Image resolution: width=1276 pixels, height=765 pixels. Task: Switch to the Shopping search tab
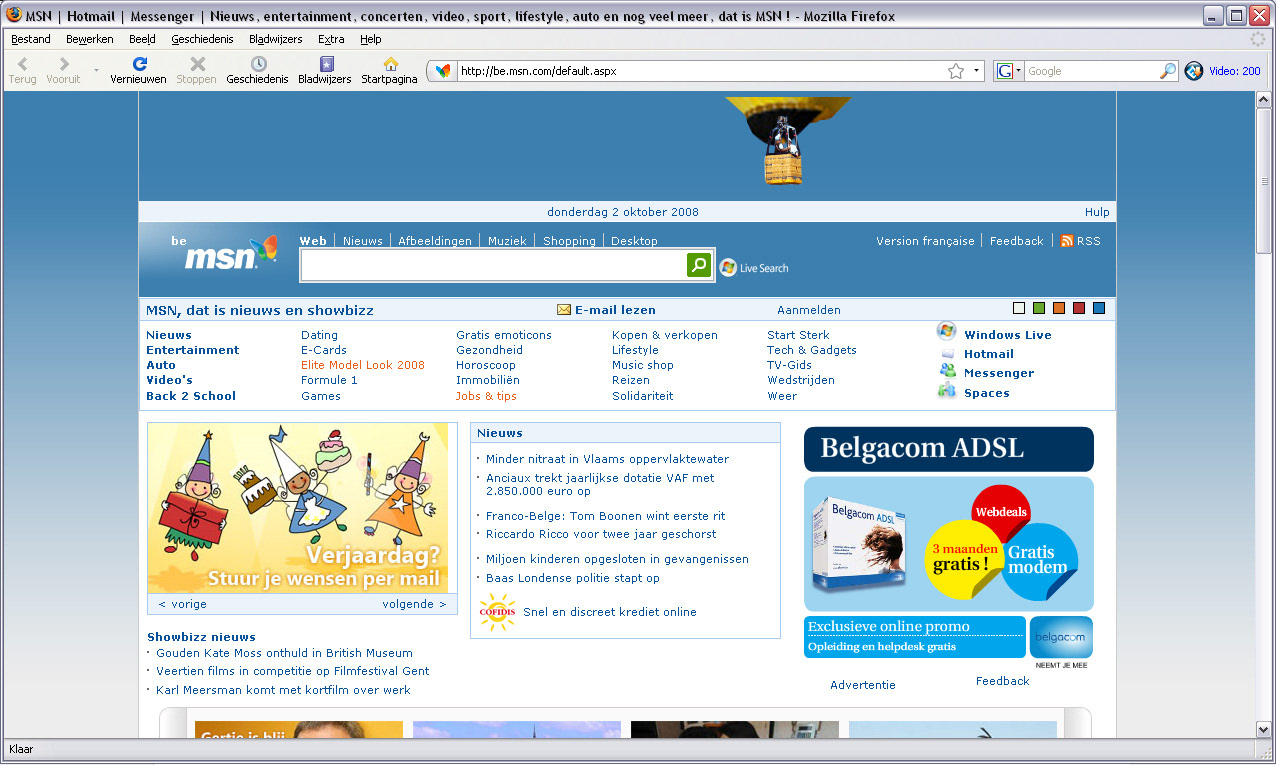(569, 241)
